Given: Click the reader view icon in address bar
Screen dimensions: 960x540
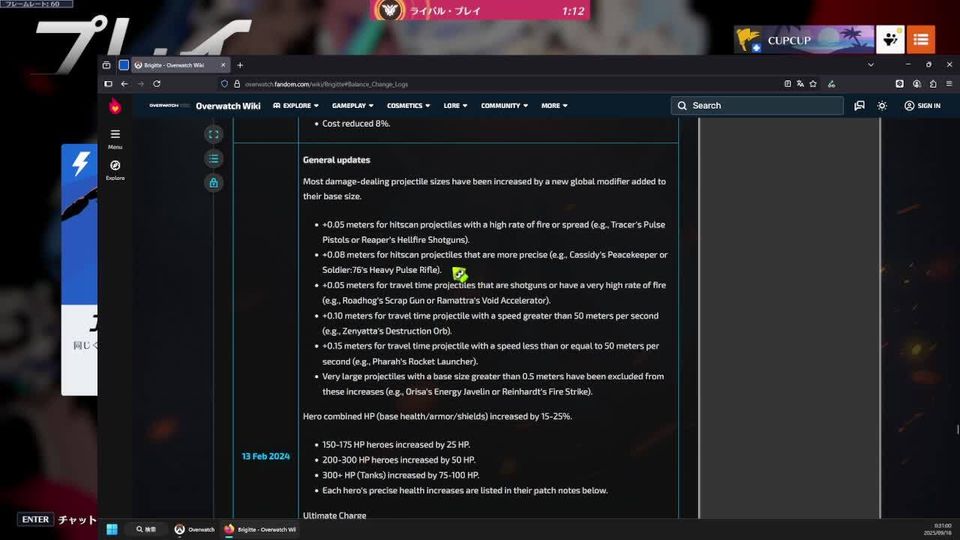Looking at the screenshot, I should click(787, 84).
